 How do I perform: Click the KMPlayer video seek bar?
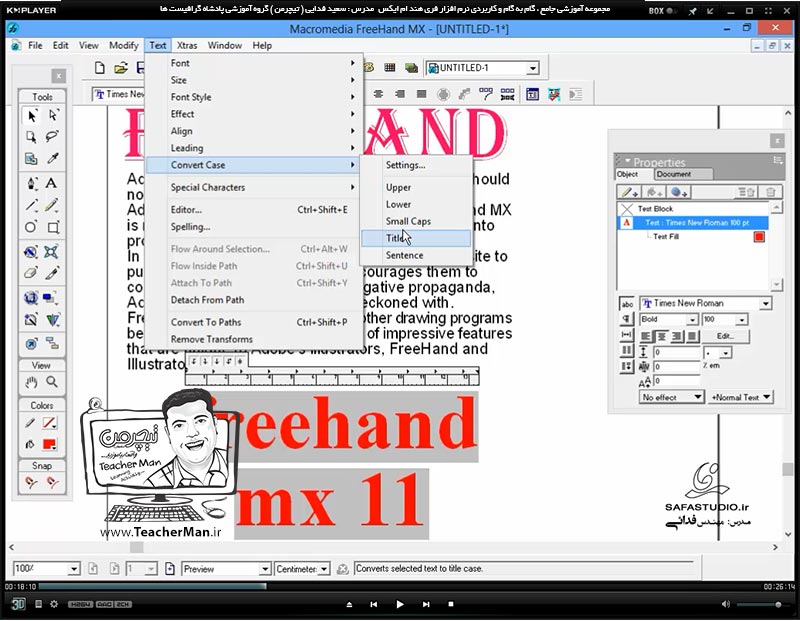[x=399, y=586]
